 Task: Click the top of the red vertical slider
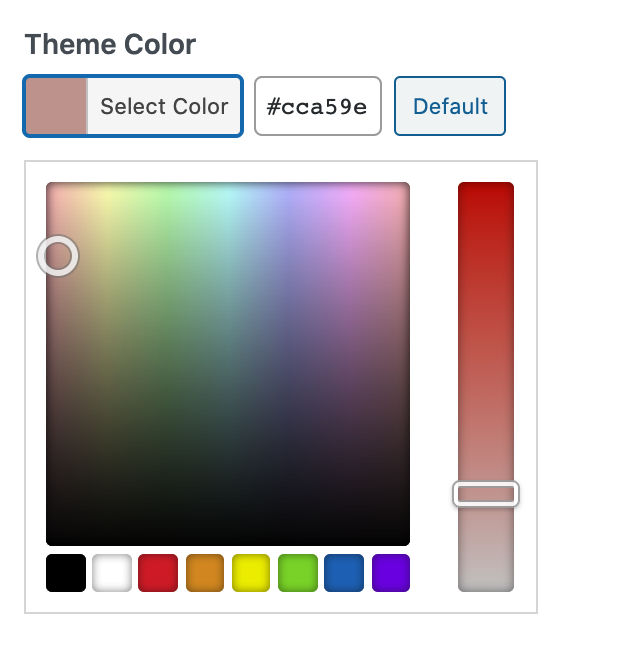click(x=486, y=194)
